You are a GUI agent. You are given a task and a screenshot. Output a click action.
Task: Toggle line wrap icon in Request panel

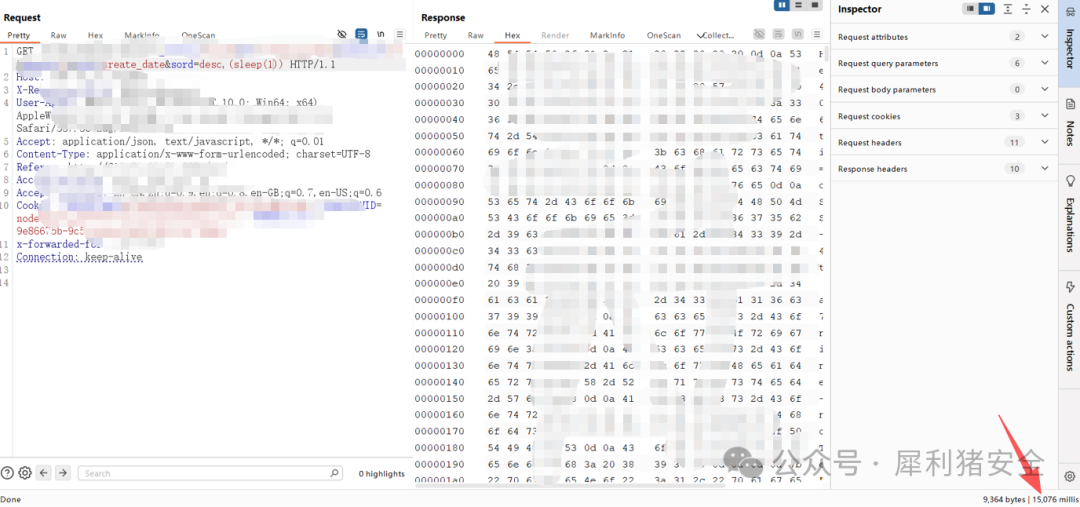tap(362, 34)
